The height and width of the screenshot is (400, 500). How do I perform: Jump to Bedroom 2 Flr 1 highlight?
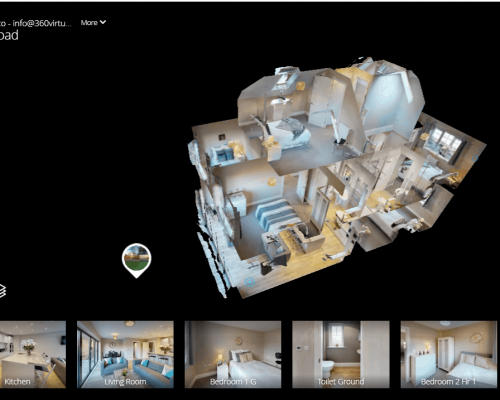click(449, 355)
